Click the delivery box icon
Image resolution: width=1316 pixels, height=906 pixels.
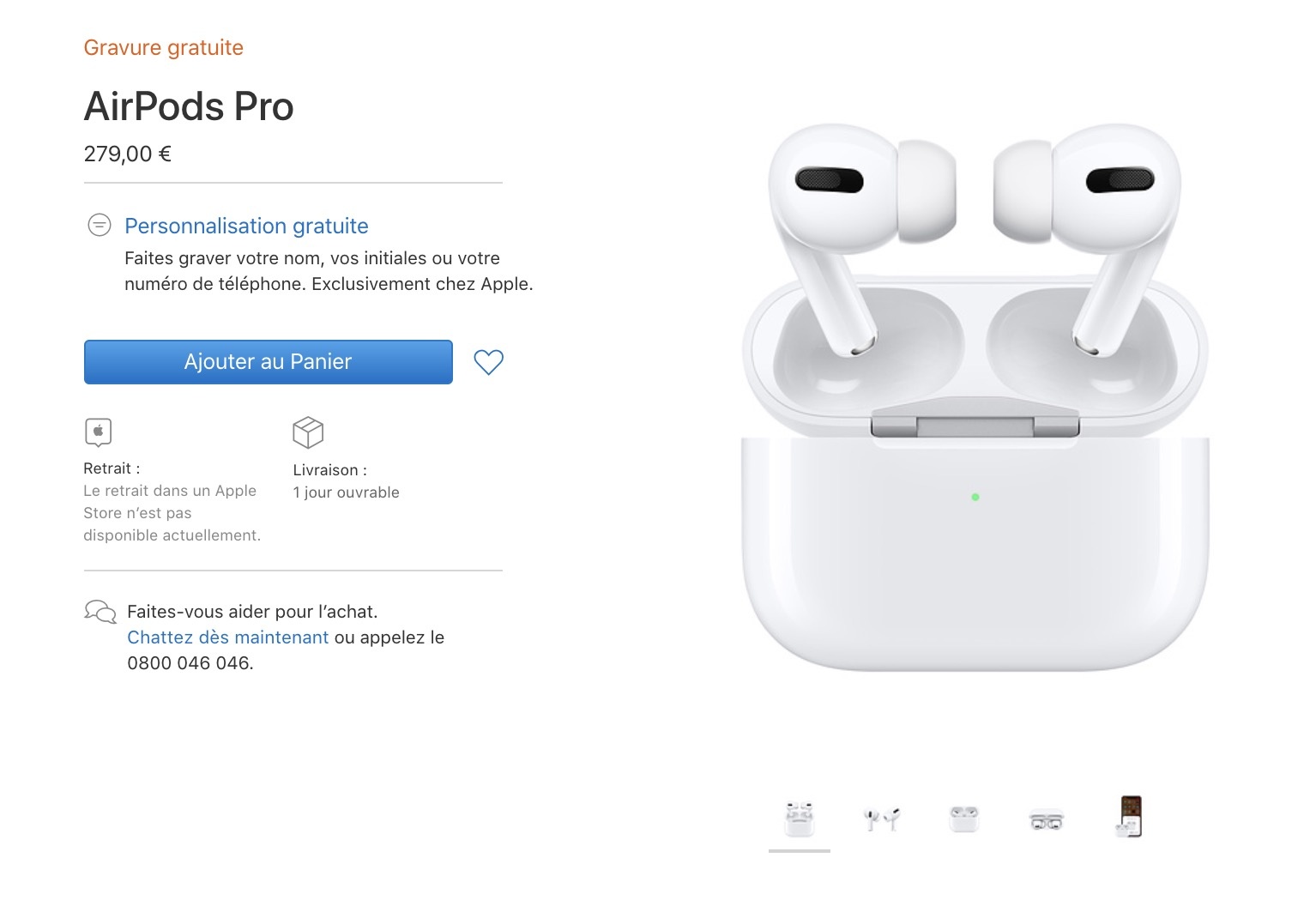tap(308, 433)
